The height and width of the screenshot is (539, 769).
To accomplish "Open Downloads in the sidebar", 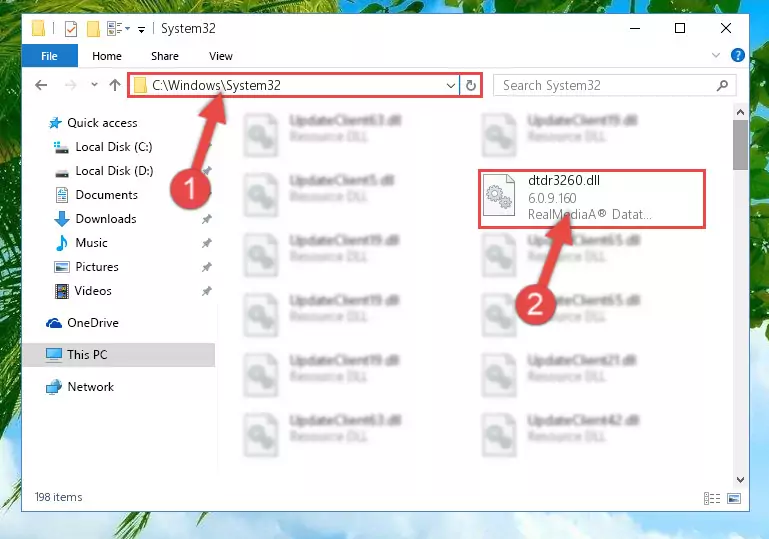I will 106,219.
